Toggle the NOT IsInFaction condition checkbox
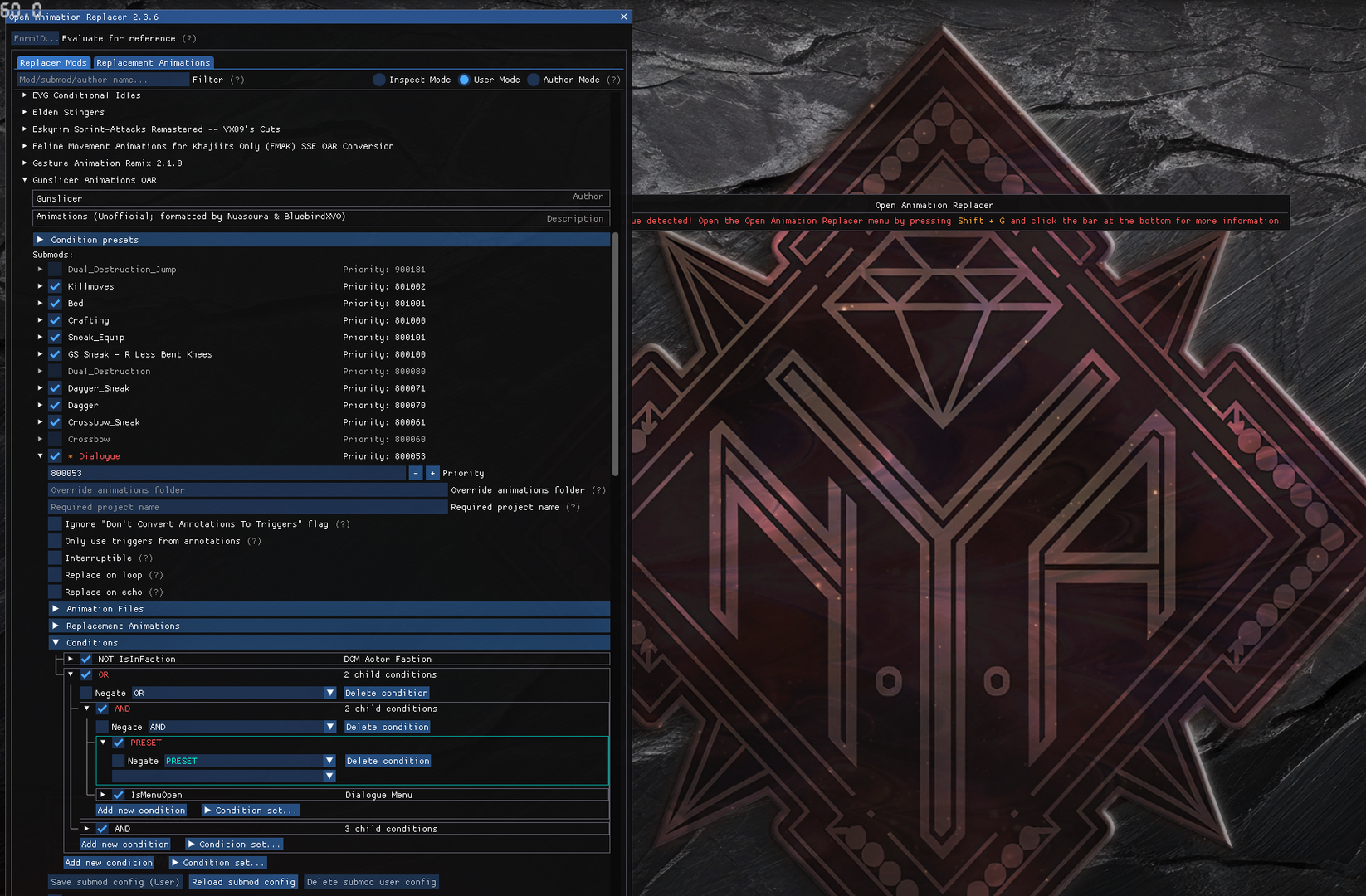The image size is (1366, 896). pos(86,660)
